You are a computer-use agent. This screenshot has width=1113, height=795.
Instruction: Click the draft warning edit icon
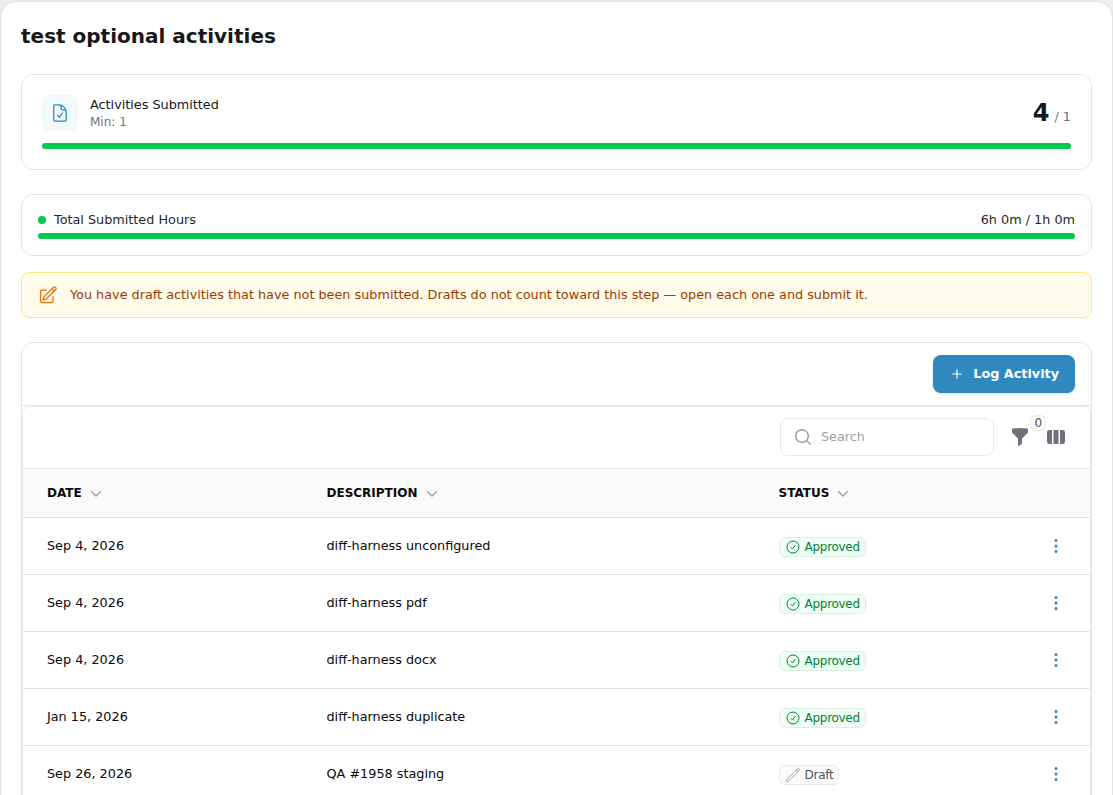pyautogui.click(x=48, y=295)
